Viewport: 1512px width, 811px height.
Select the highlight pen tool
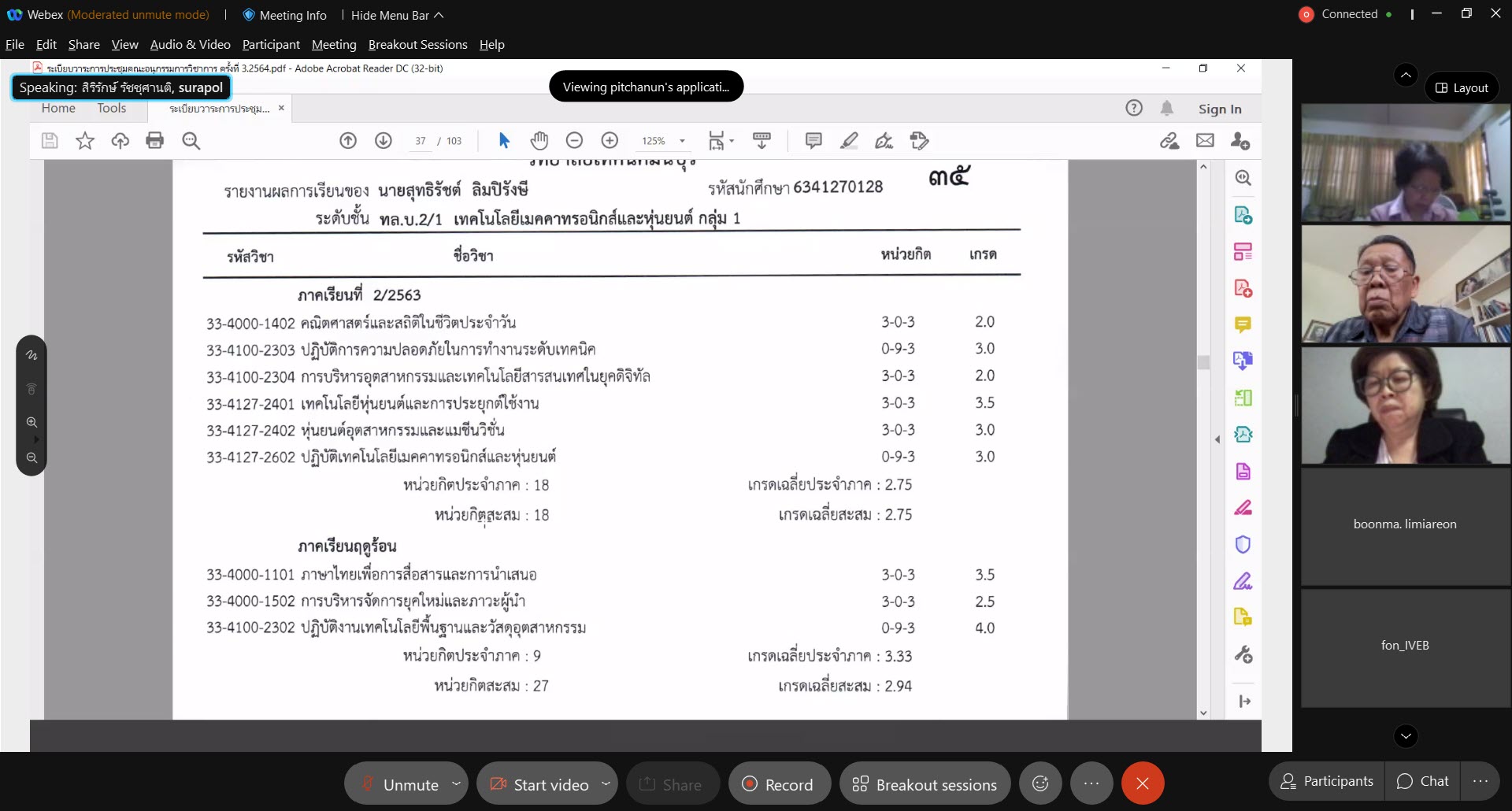click(x=849, y=141)
